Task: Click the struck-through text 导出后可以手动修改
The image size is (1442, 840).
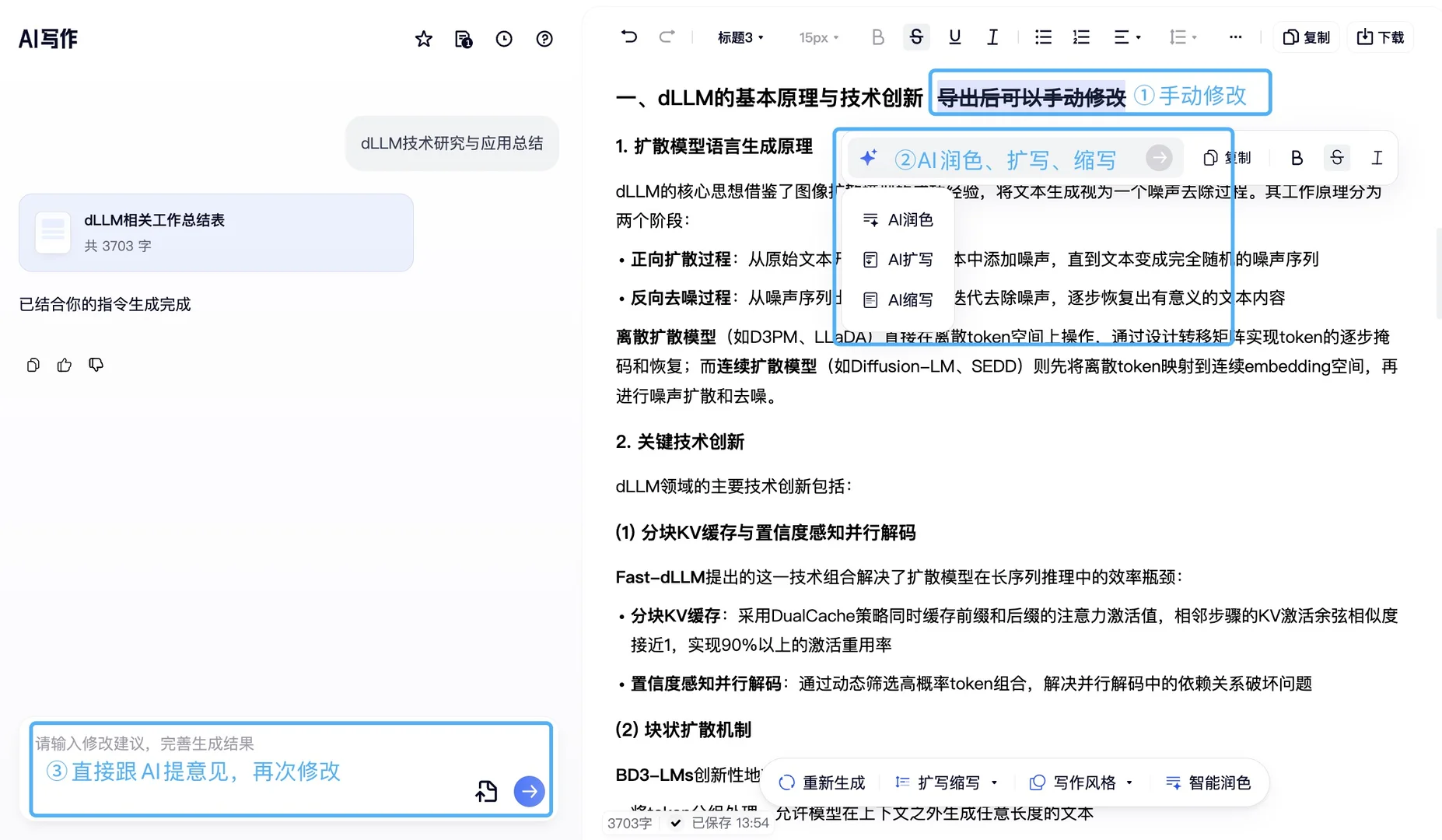Action: pyautogui.click(x=1031, y=97)
